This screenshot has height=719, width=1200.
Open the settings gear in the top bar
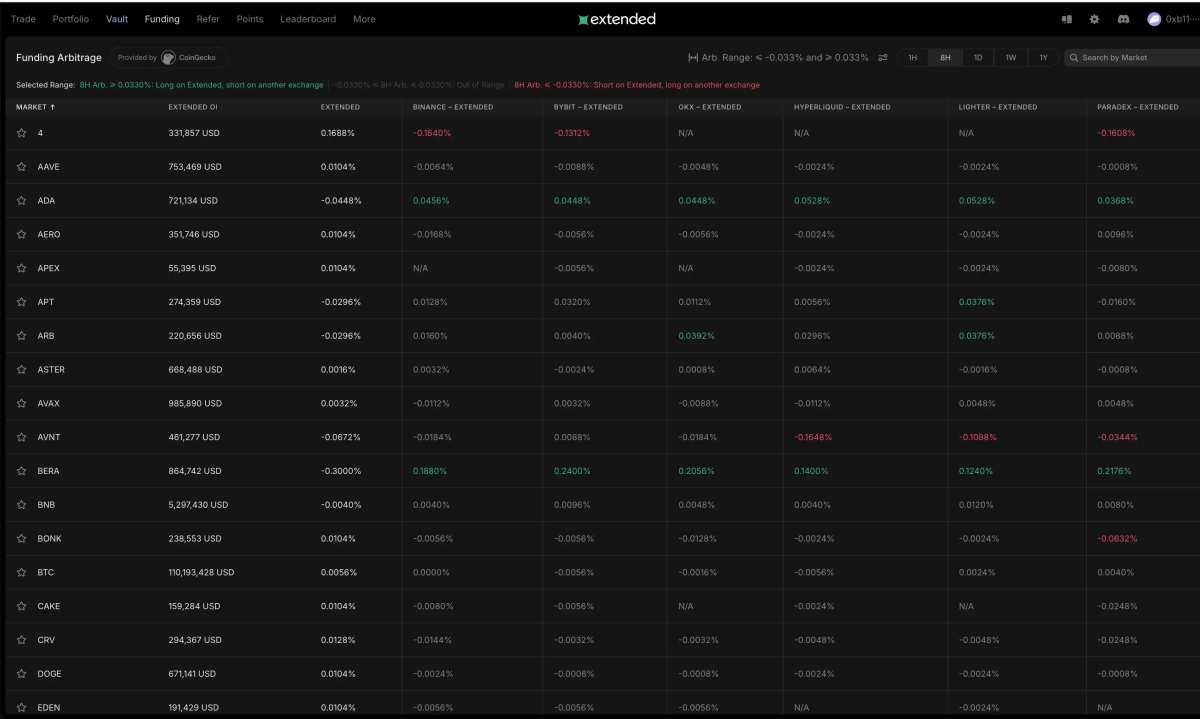(1093, 18)
